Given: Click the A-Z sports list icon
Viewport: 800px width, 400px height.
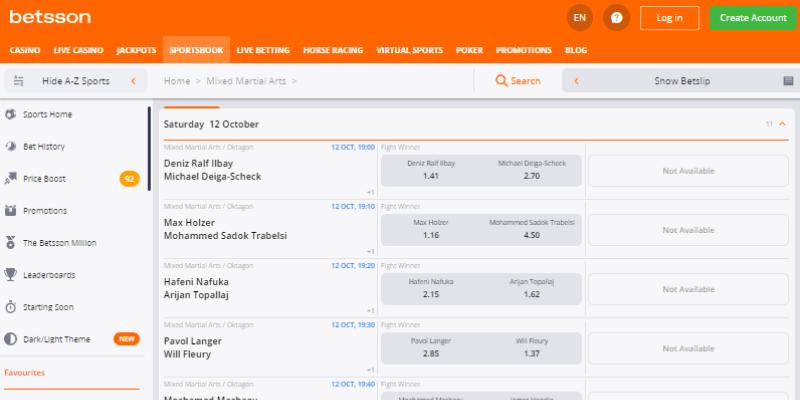Looking at the screenshot, I should (x=19, y=81).
